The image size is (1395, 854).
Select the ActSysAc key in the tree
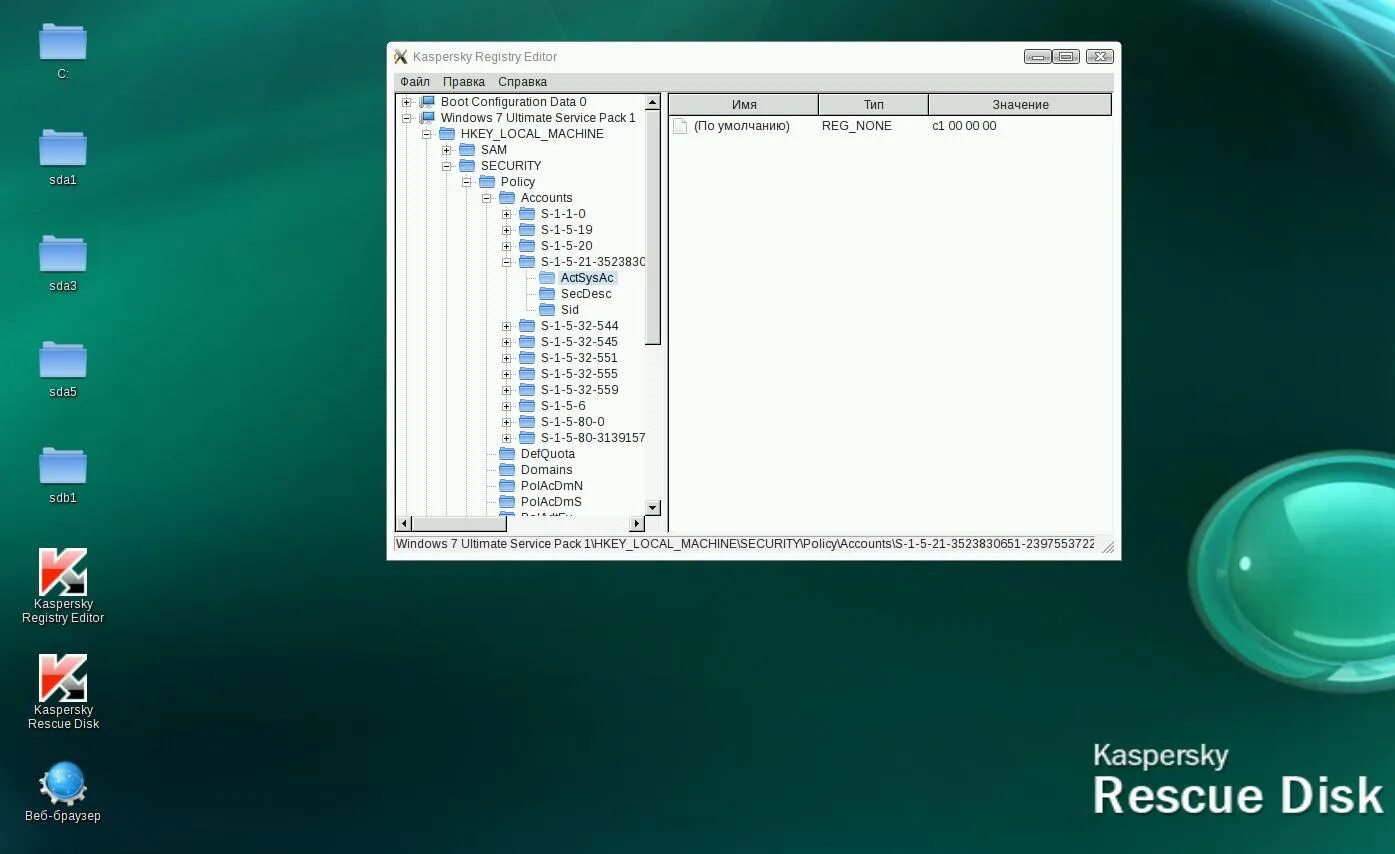tap(587, 278)
